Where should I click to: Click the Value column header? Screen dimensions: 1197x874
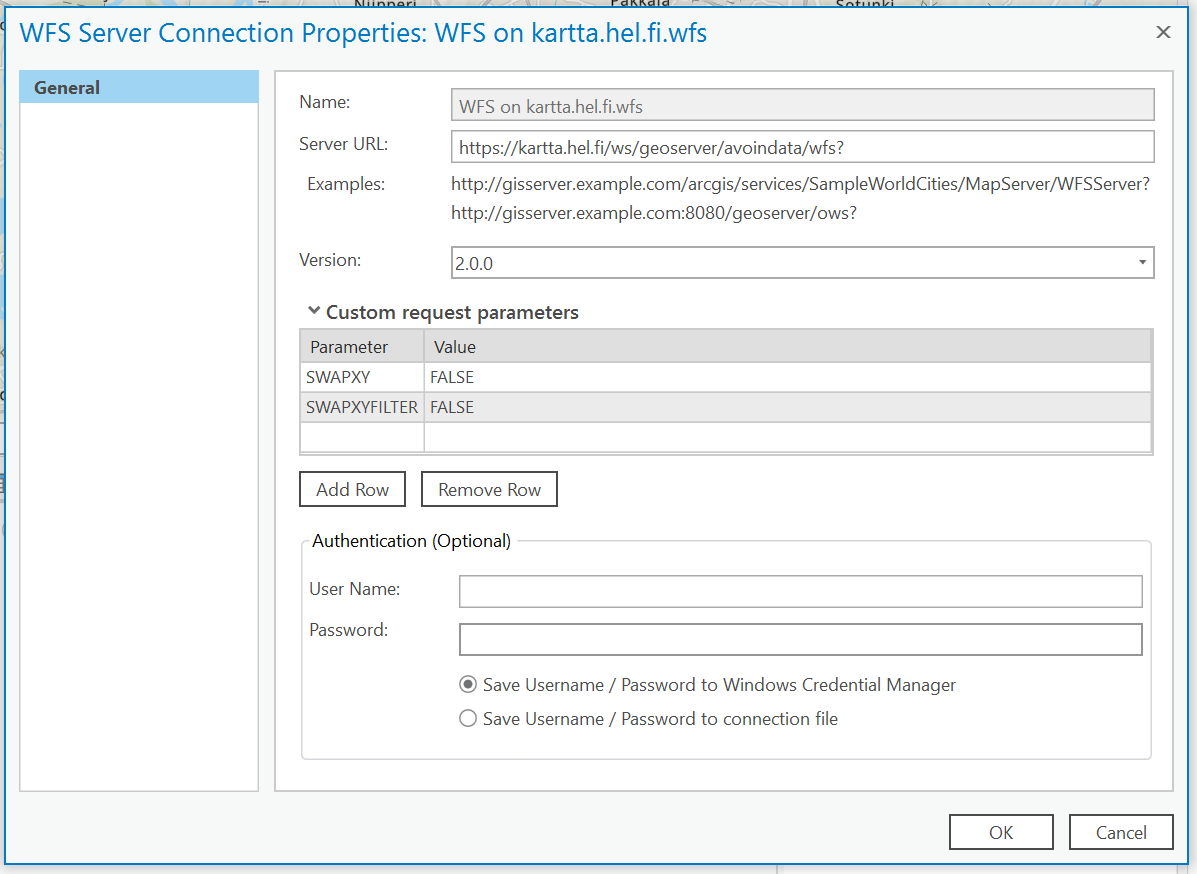(x=455, y=346)
